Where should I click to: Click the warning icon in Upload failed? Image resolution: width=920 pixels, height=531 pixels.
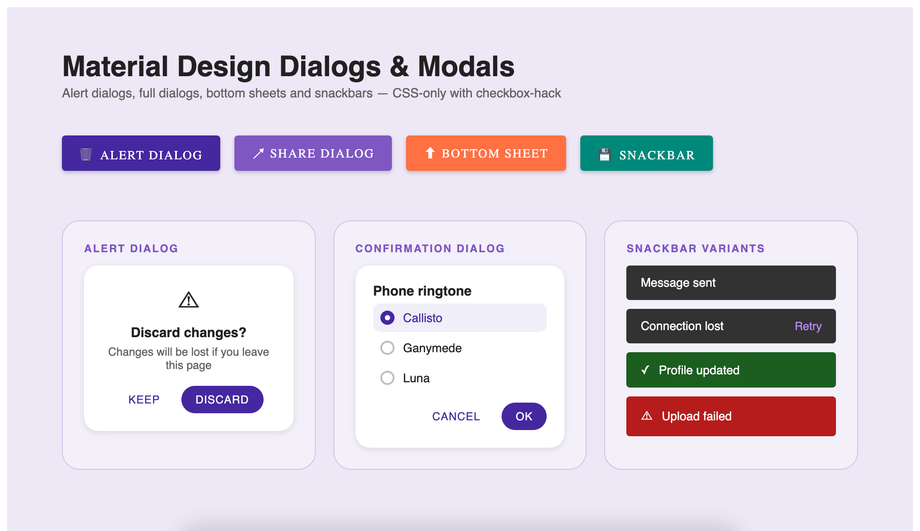647,416
